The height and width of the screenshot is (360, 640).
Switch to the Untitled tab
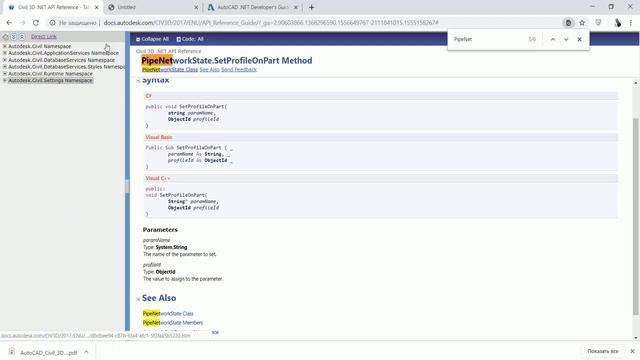click(x=153, y=7)
